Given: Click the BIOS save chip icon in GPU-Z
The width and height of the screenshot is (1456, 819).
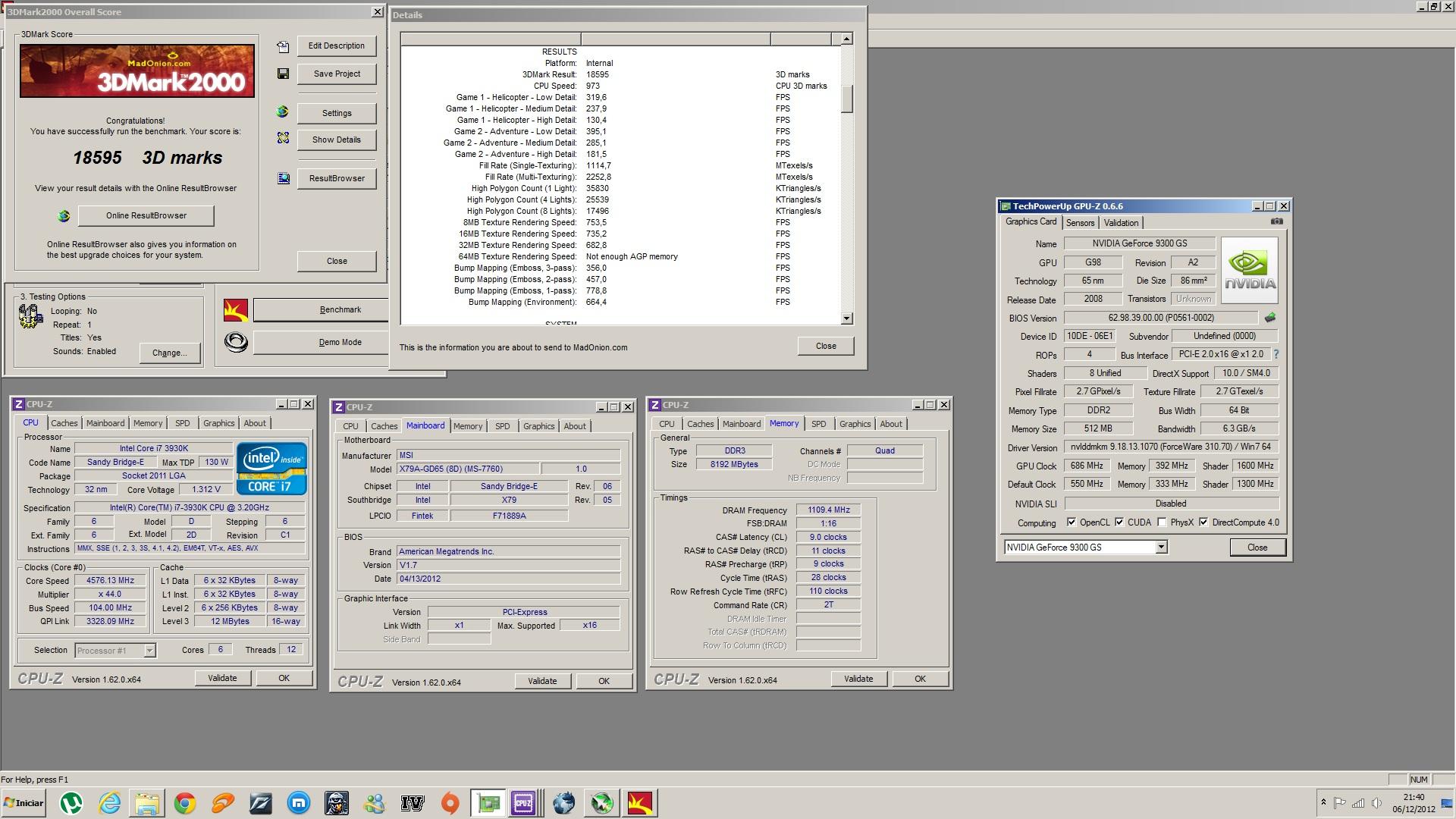Looking at the screenshot, I should (x=1270, y=318).
